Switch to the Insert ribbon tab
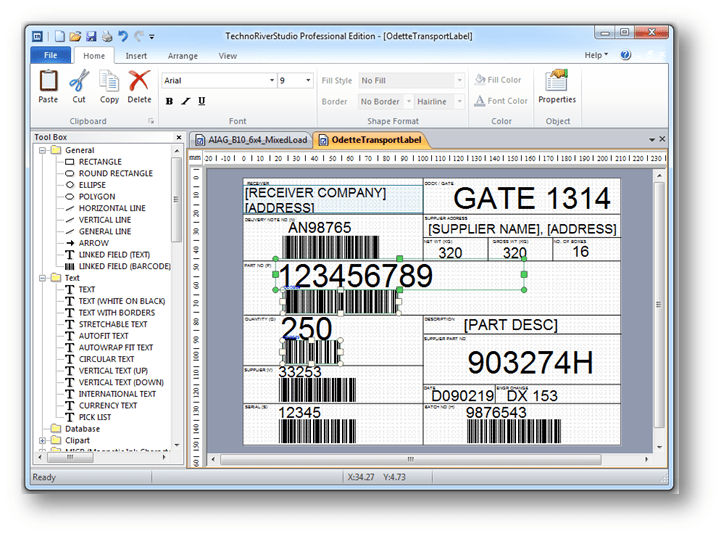This screenshot has height=536, width=721. (x=136, y=56)
